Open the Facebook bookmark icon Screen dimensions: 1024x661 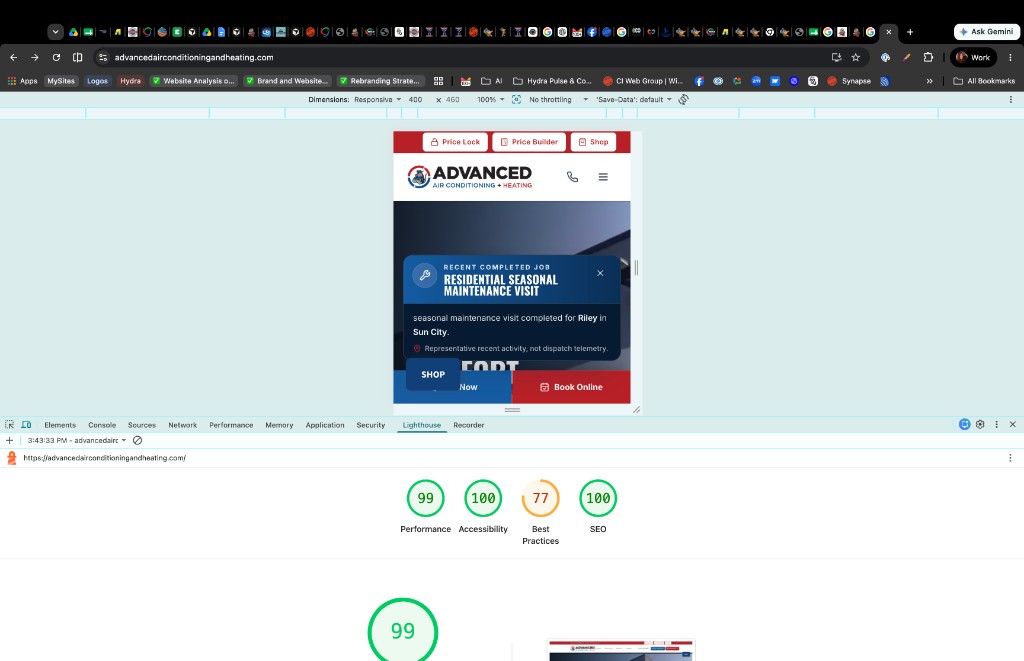coord(699,81)
